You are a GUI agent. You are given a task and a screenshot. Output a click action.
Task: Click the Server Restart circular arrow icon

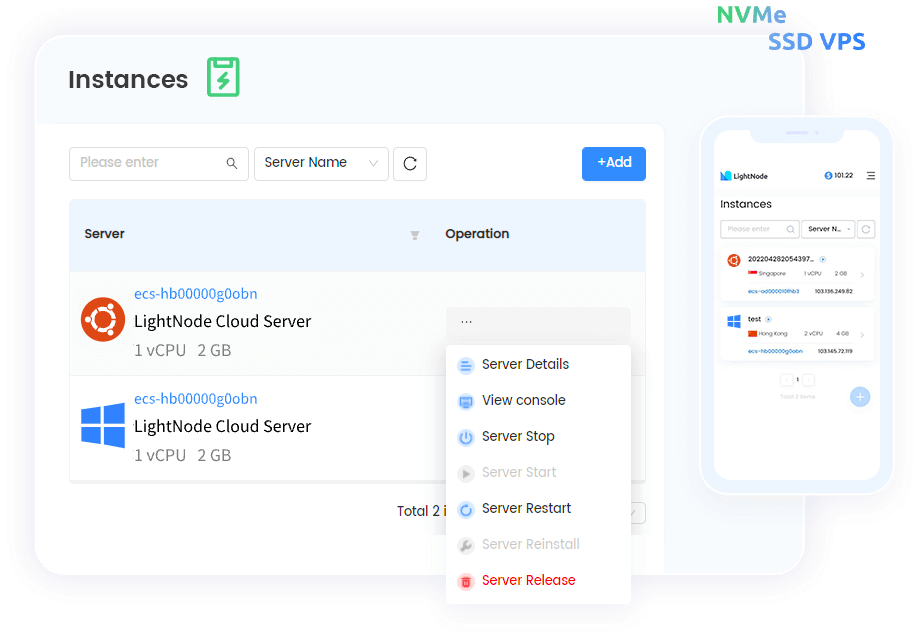point(465,508)
